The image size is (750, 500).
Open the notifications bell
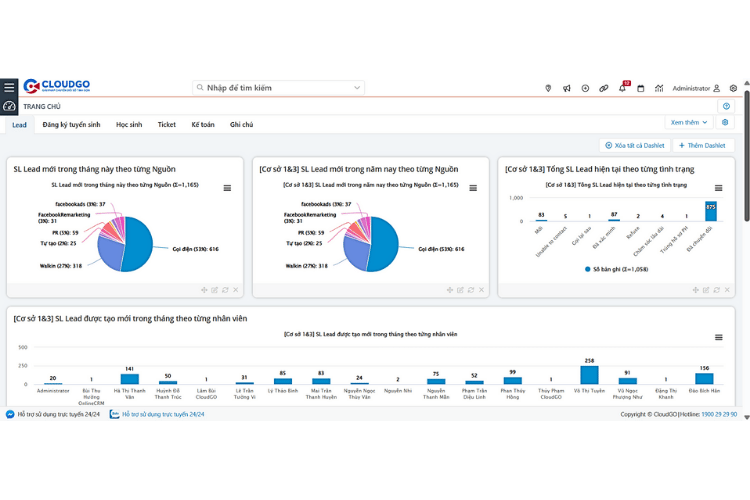pyautogui.click(x=622, y=88)
